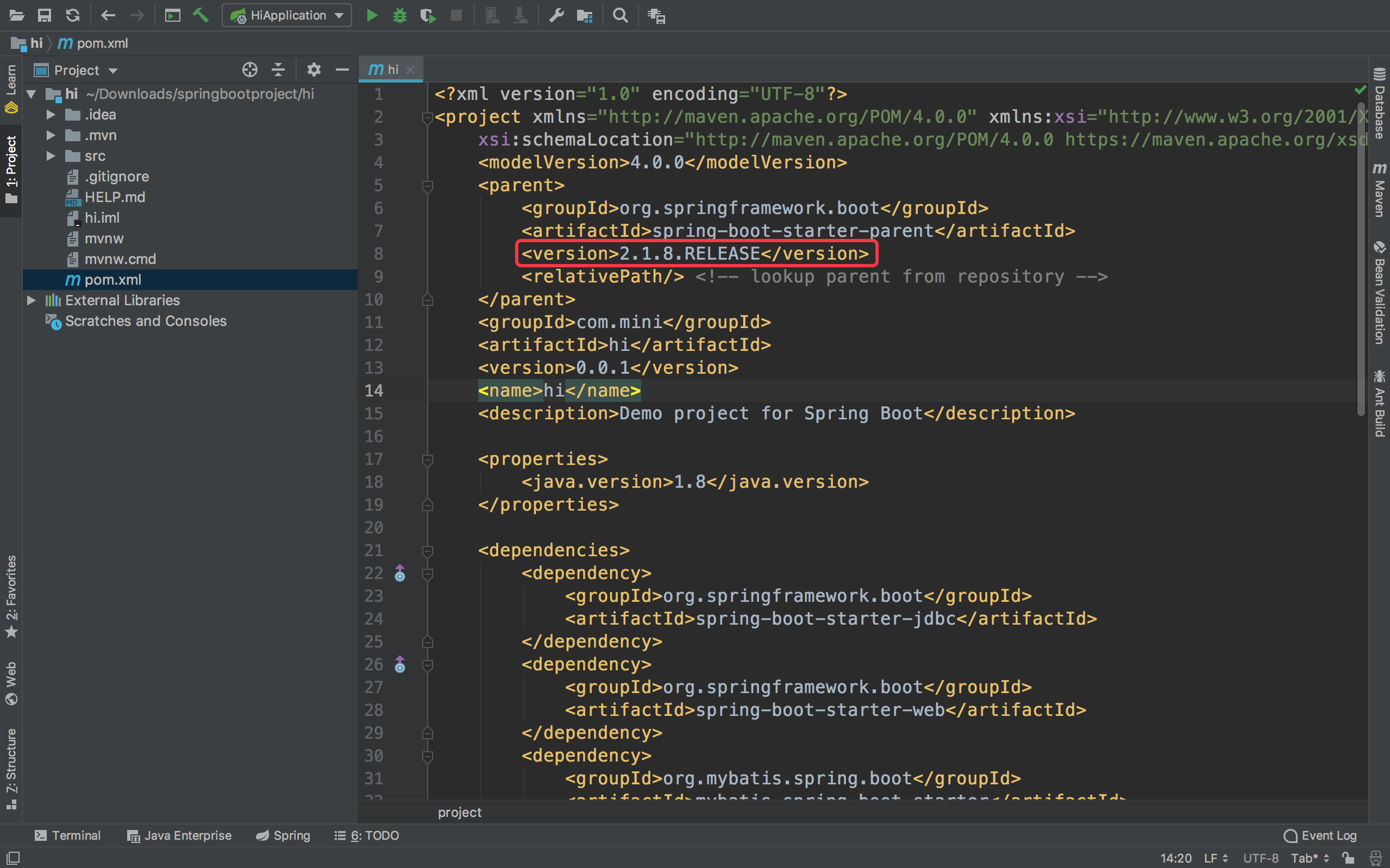Click the Maven changes icon on line 22
1390x868 pixels.
pos(400,573)
